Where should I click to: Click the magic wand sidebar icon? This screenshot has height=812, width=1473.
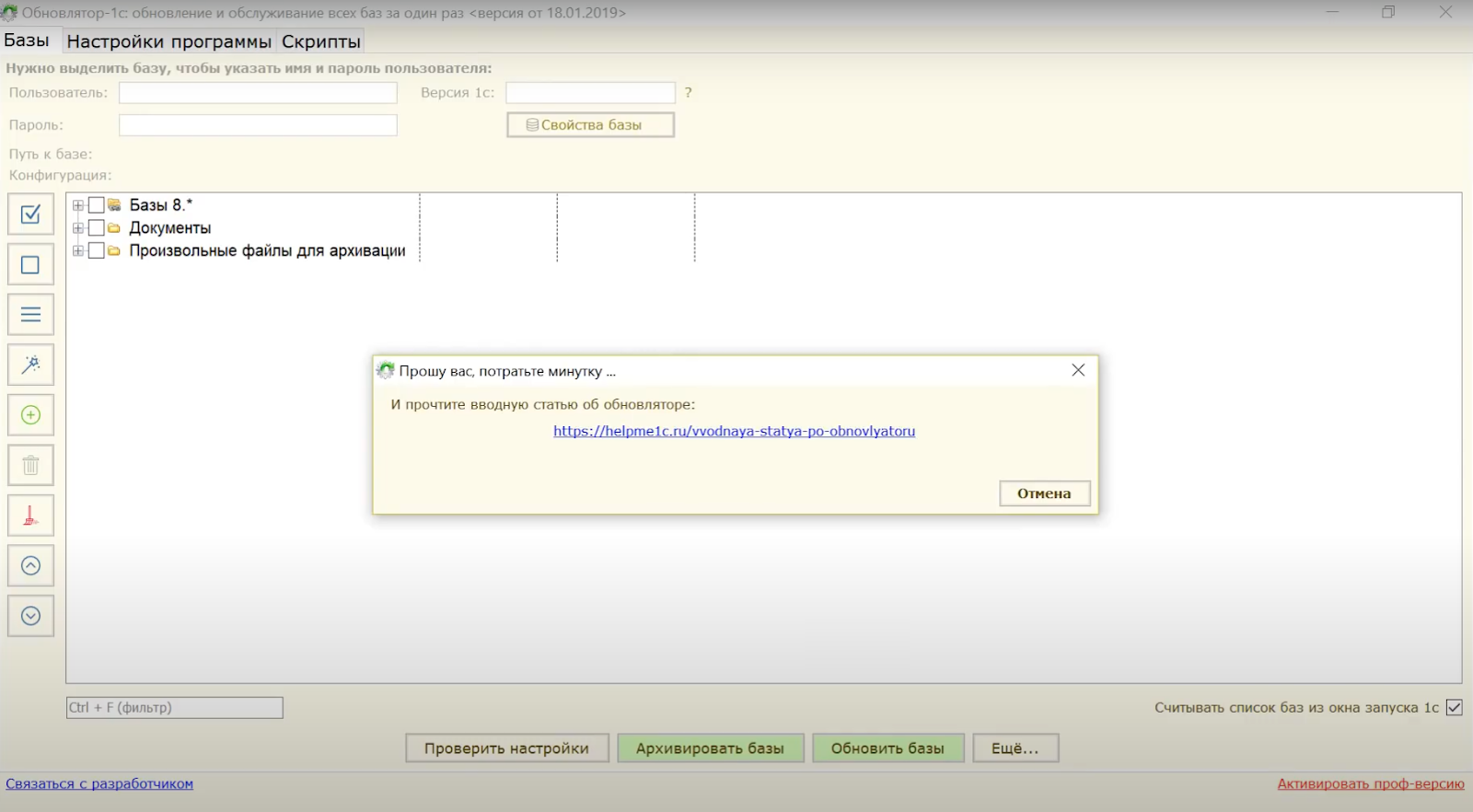coord(30,365)
